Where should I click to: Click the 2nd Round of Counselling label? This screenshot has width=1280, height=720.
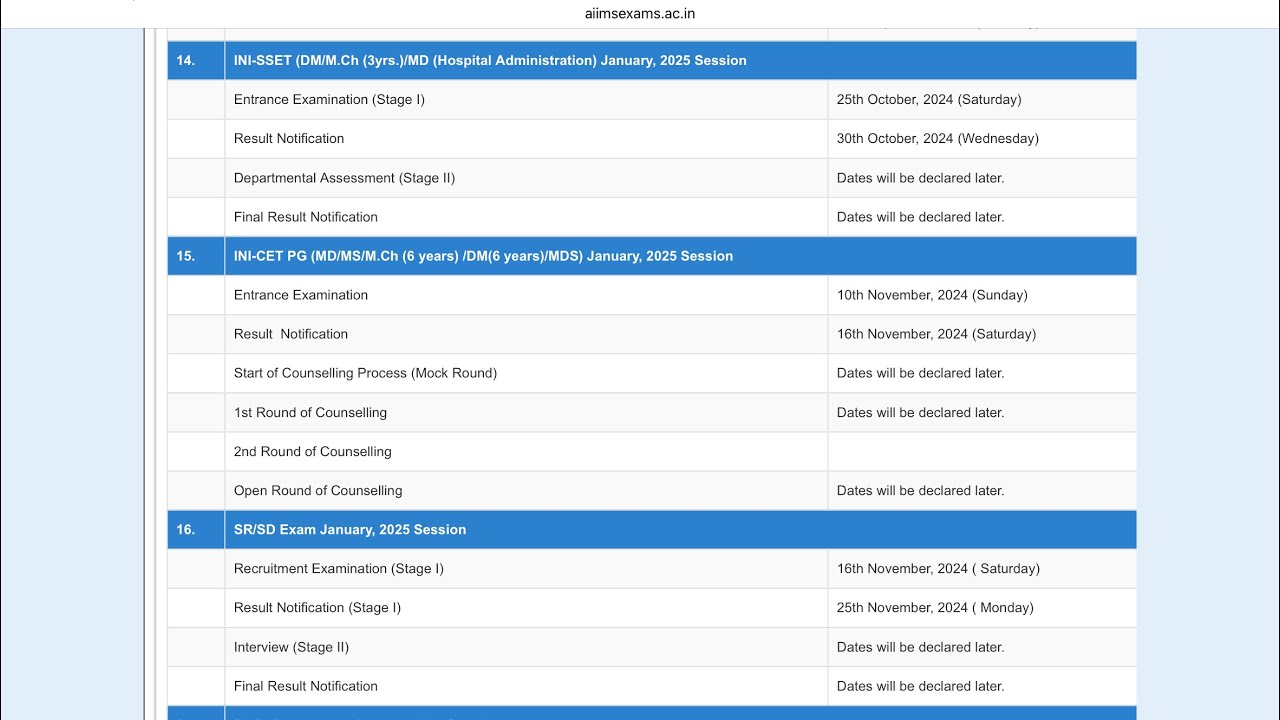[313, 451]
